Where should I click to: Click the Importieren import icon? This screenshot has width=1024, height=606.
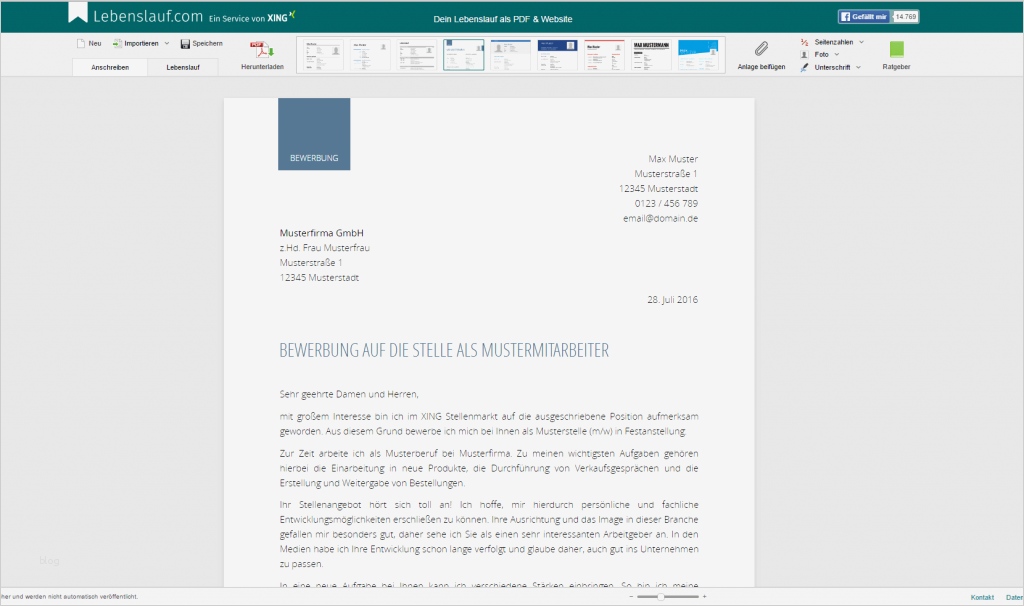point(116,43)
